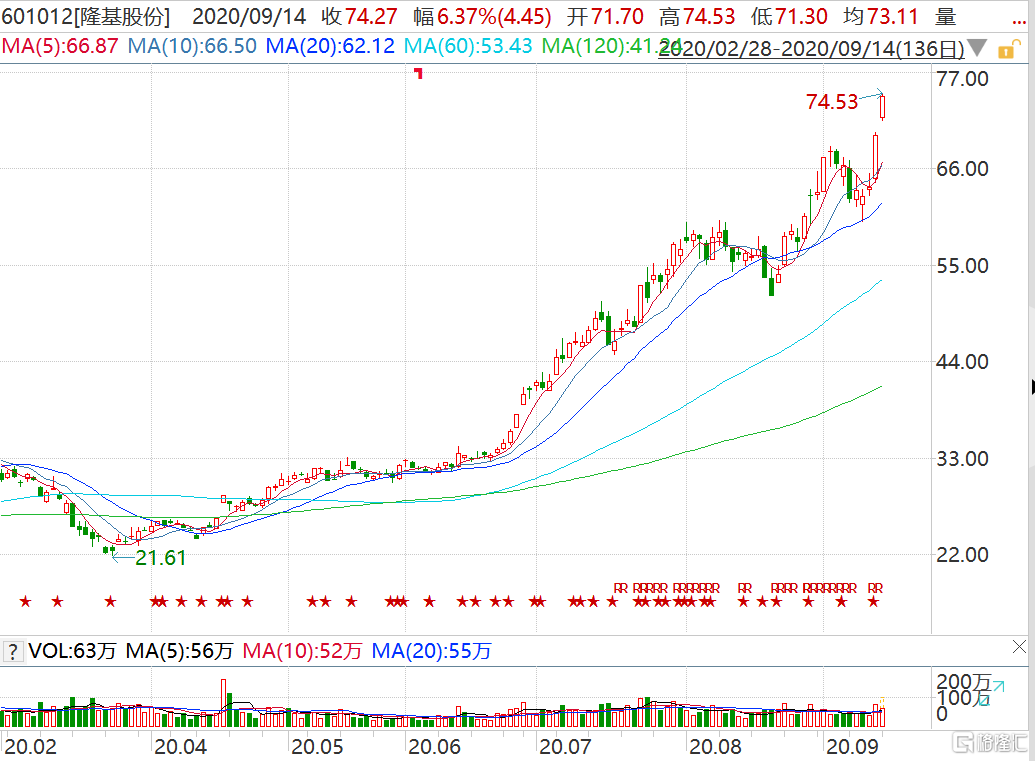
Task: Select the MA(120) green indicator label
Action: tap(611, 46)
